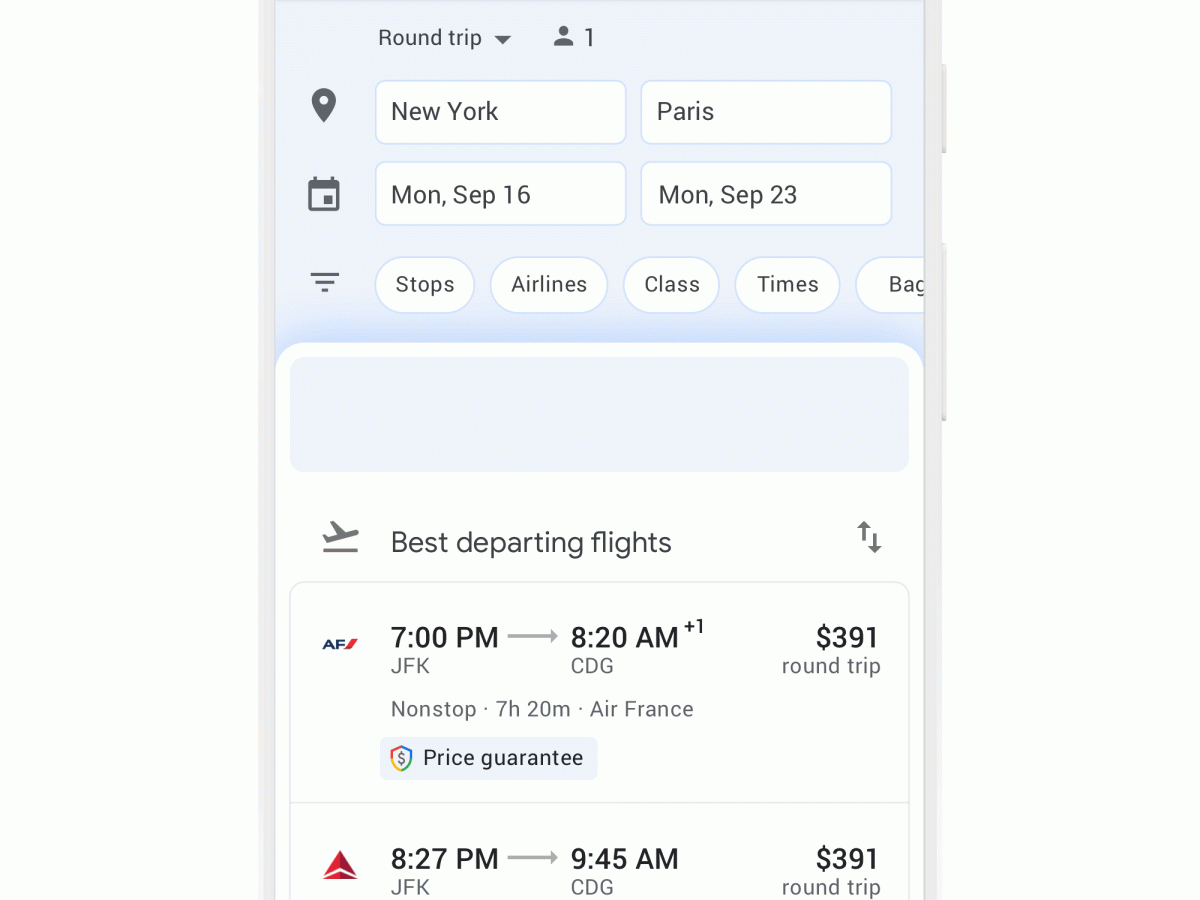Screen dimensions: 1200x900
Task: Click the Delta airline logo
Action: (x=340, y=865)
